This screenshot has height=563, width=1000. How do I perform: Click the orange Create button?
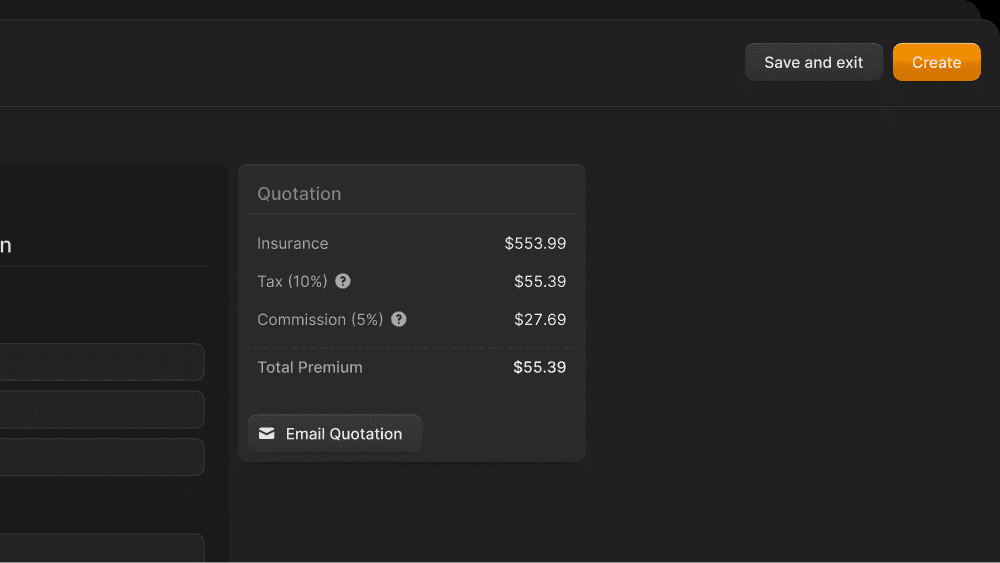tap(936, 62)
